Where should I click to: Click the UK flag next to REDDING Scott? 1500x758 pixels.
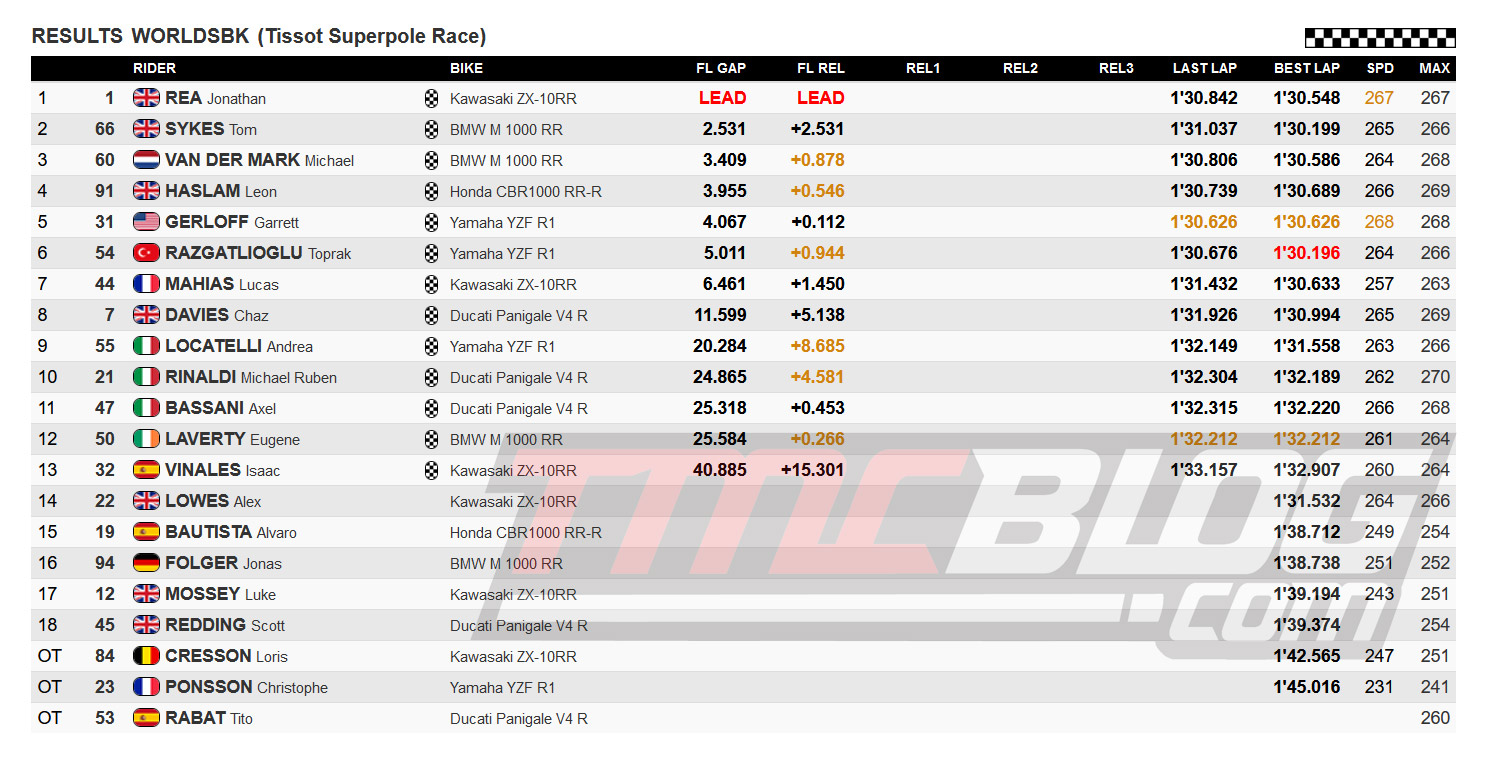point(146,625)
